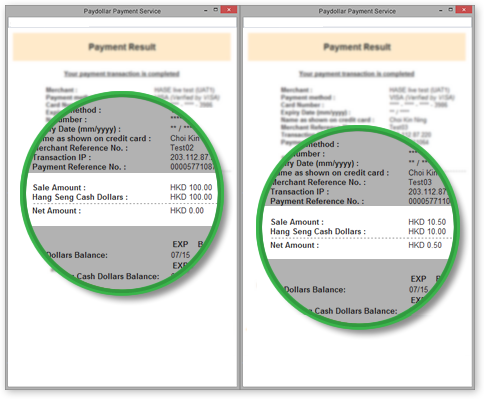Click the magnified 'Test03' reference in right window
Viewport: 484px width, 399px height.
pos(420,182)
